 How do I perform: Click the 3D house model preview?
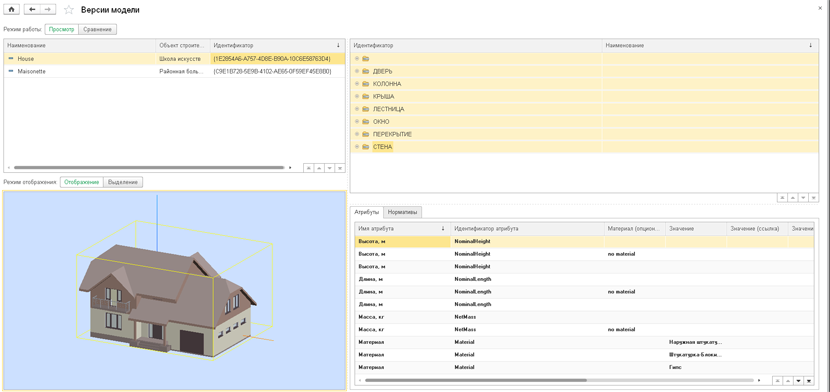[175, 290]
